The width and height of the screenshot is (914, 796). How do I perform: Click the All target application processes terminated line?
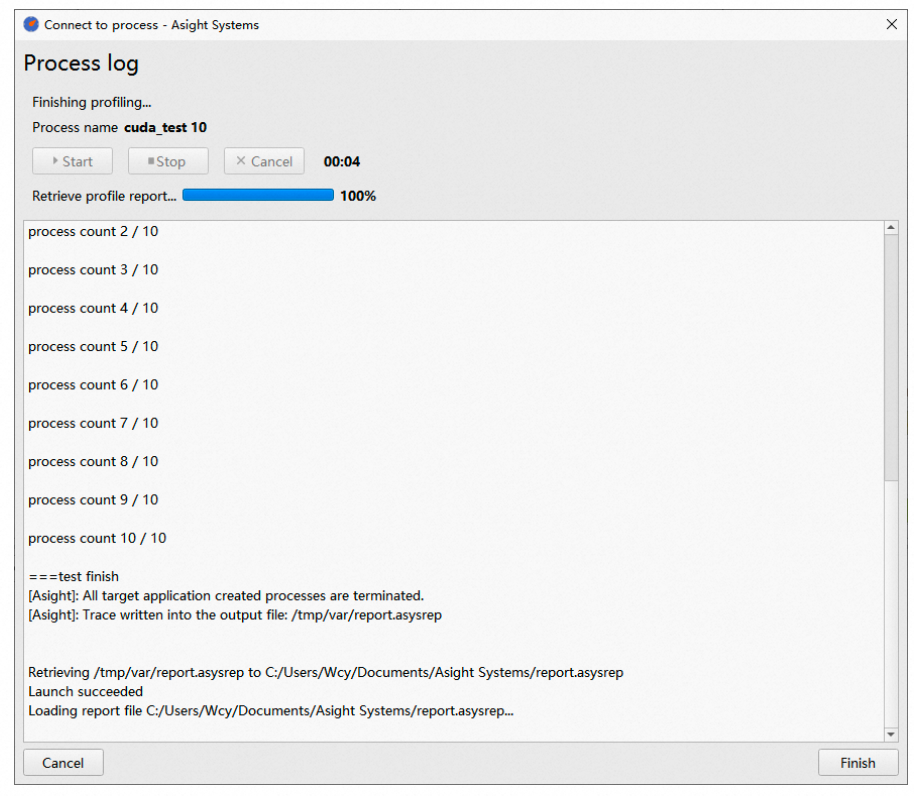(226, 596)
